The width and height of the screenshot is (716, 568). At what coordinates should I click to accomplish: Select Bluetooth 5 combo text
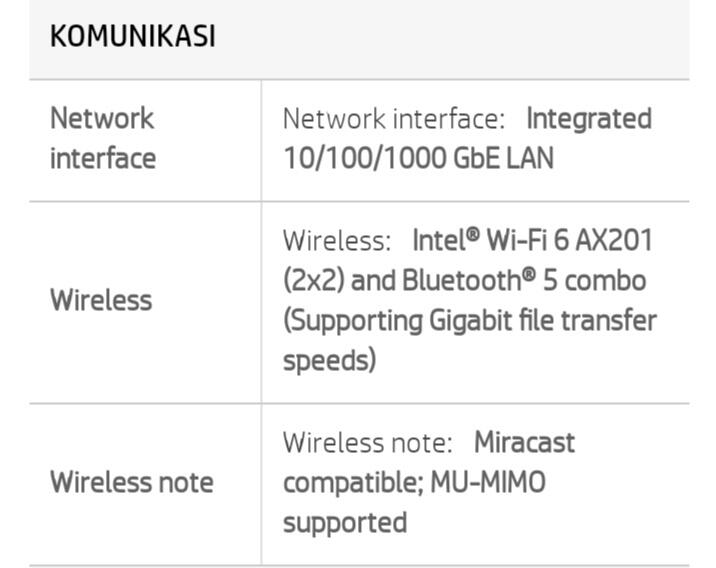524,280
